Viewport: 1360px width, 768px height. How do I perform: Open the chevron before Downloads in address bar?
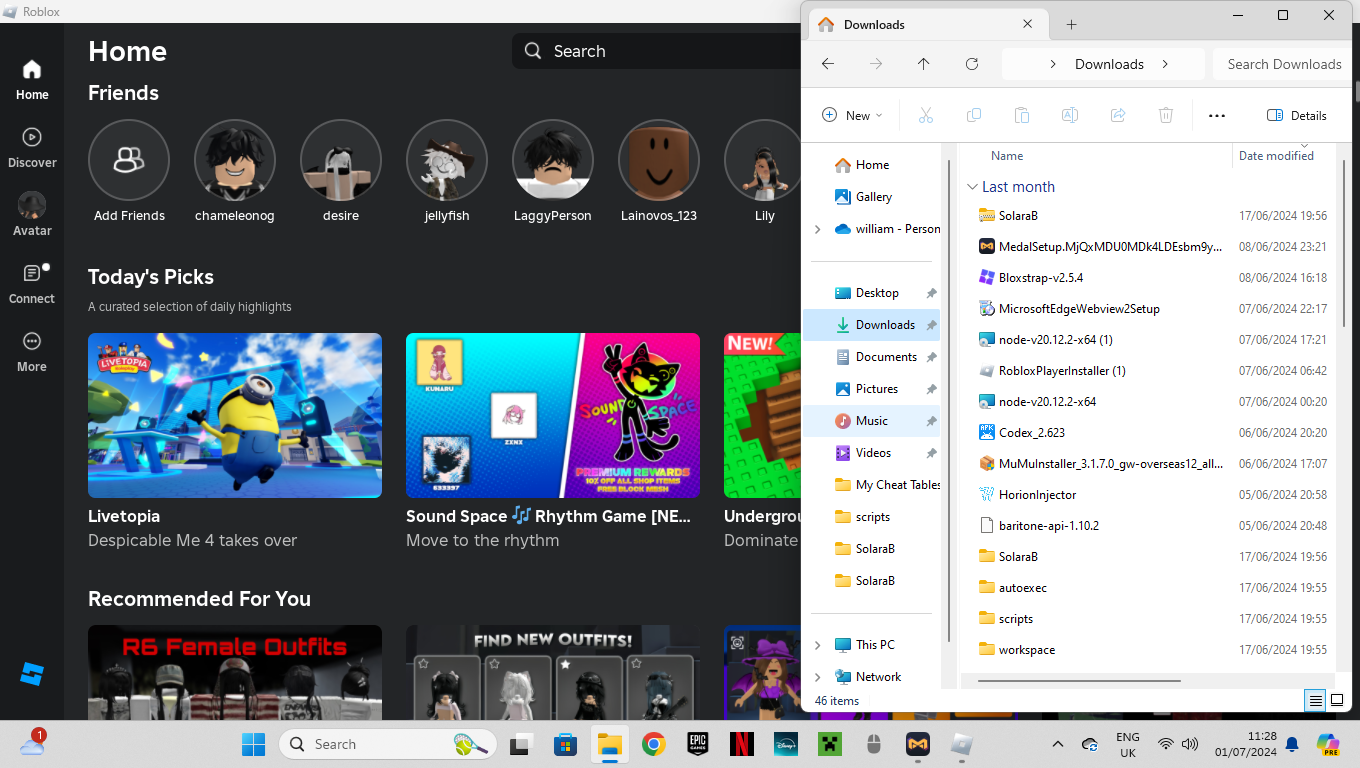tap(1053, 64)
